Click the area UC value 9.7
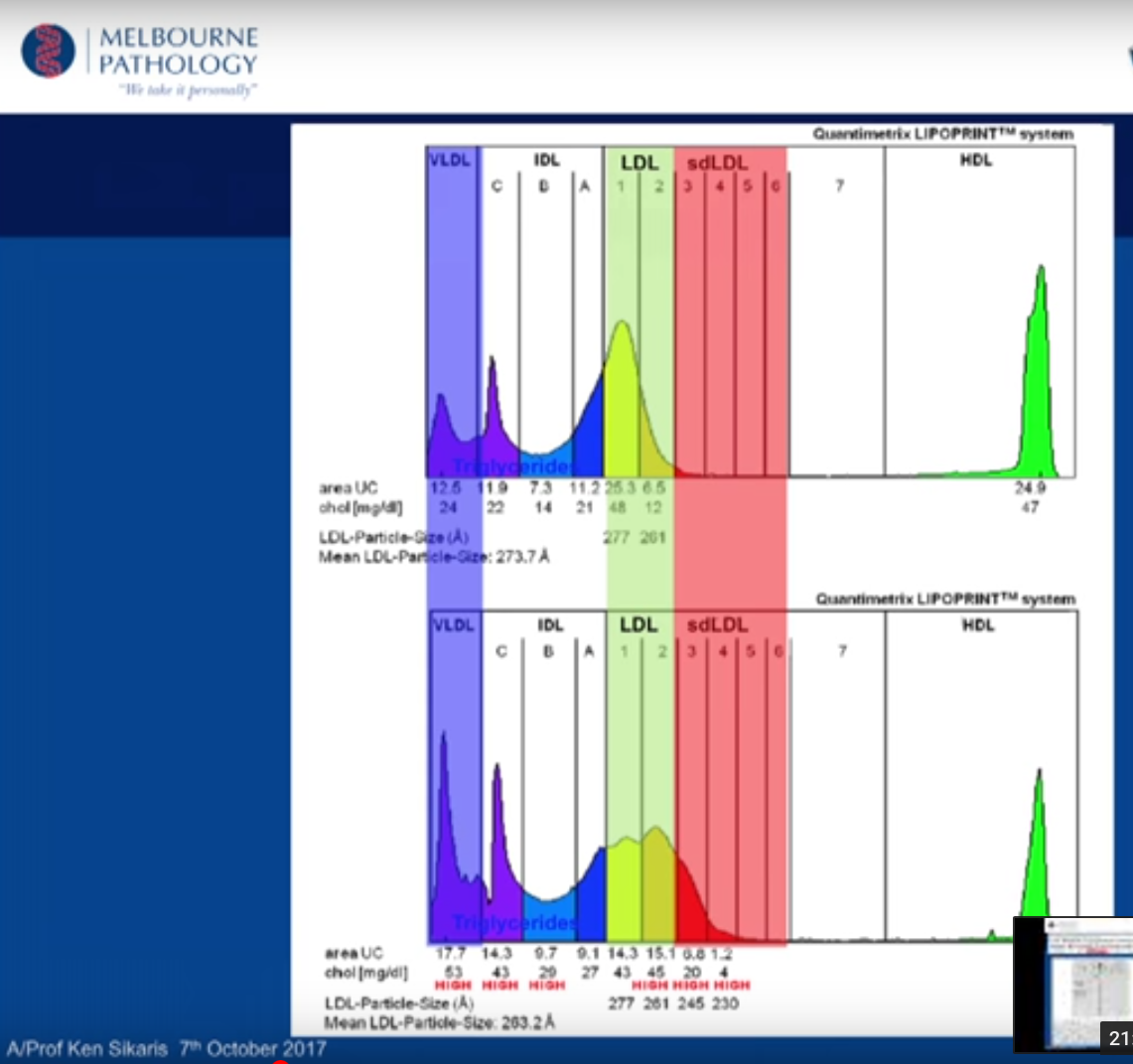Viewport: 1133px width, 1064px height. [546, 954]
